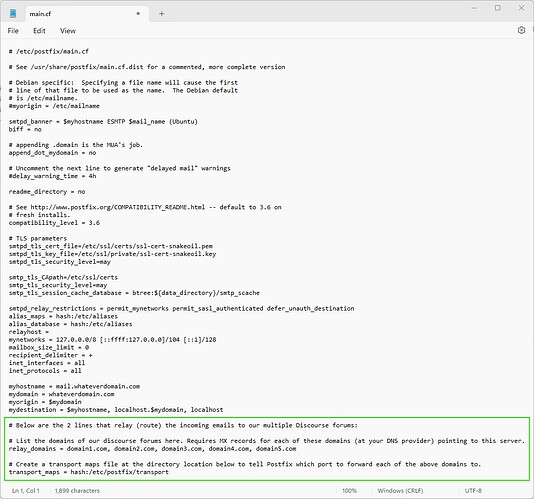Screen dimensions: 534x499
Task: Click the 'List the domains of our discourse forums' comment
Action: (267, 441)
